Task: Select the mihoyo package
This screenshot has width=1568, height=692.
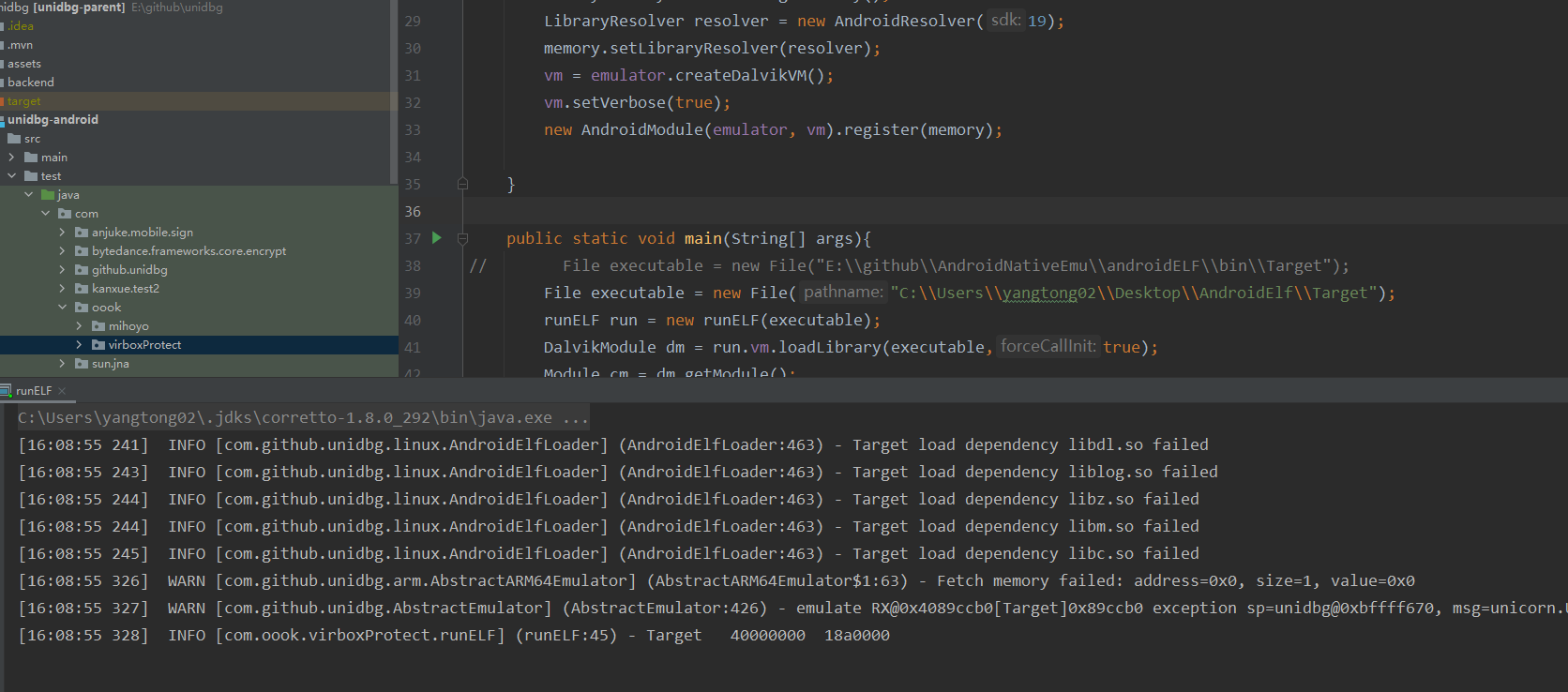Action: 128,326
